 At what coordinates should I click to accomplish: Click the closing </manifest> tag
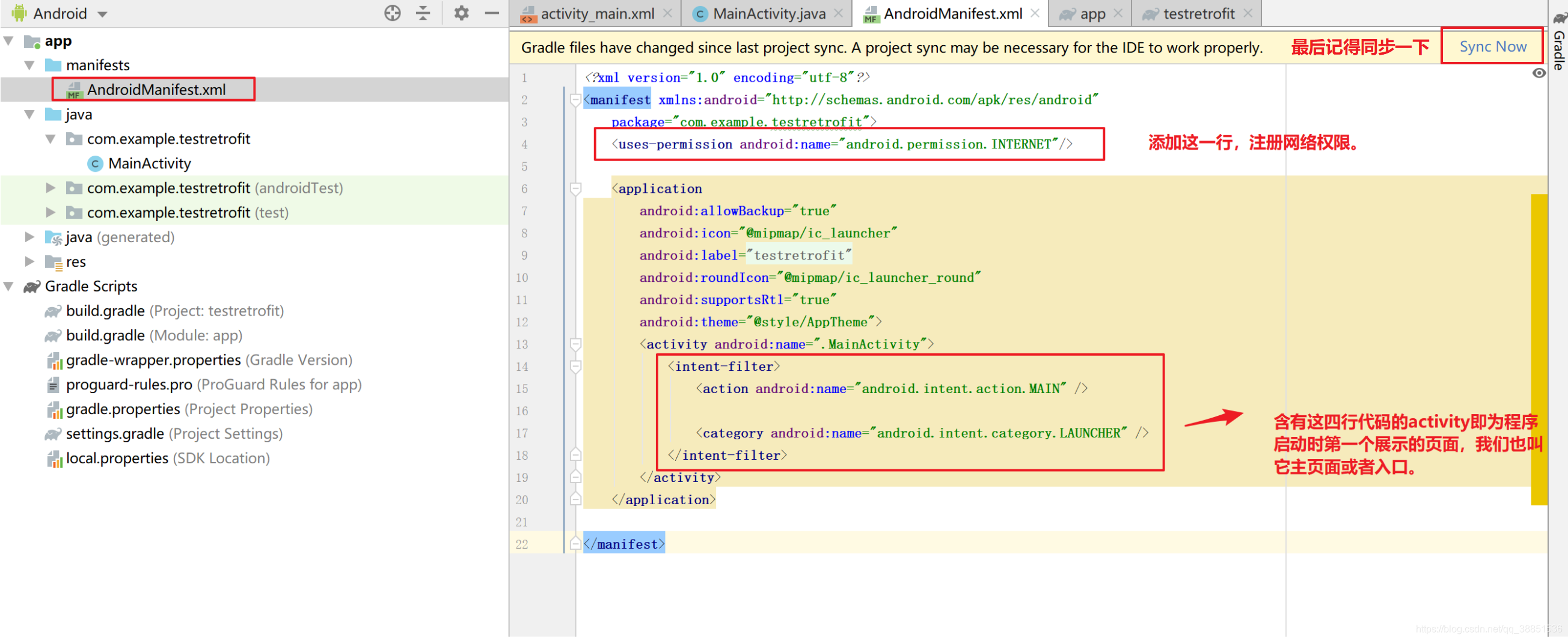tap(624, 544)
